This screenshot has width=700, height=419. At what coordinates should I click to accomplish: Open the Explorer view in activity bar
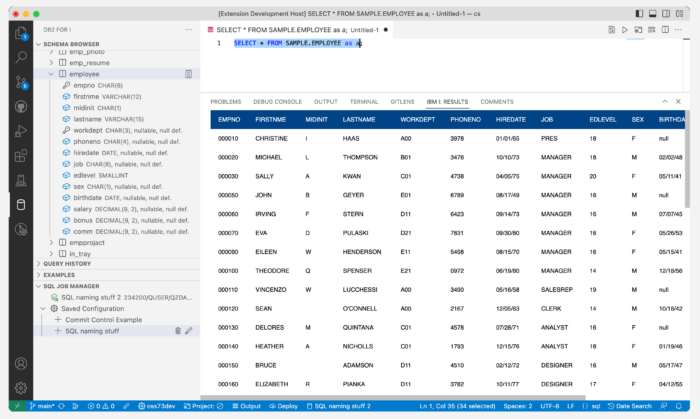21,33
